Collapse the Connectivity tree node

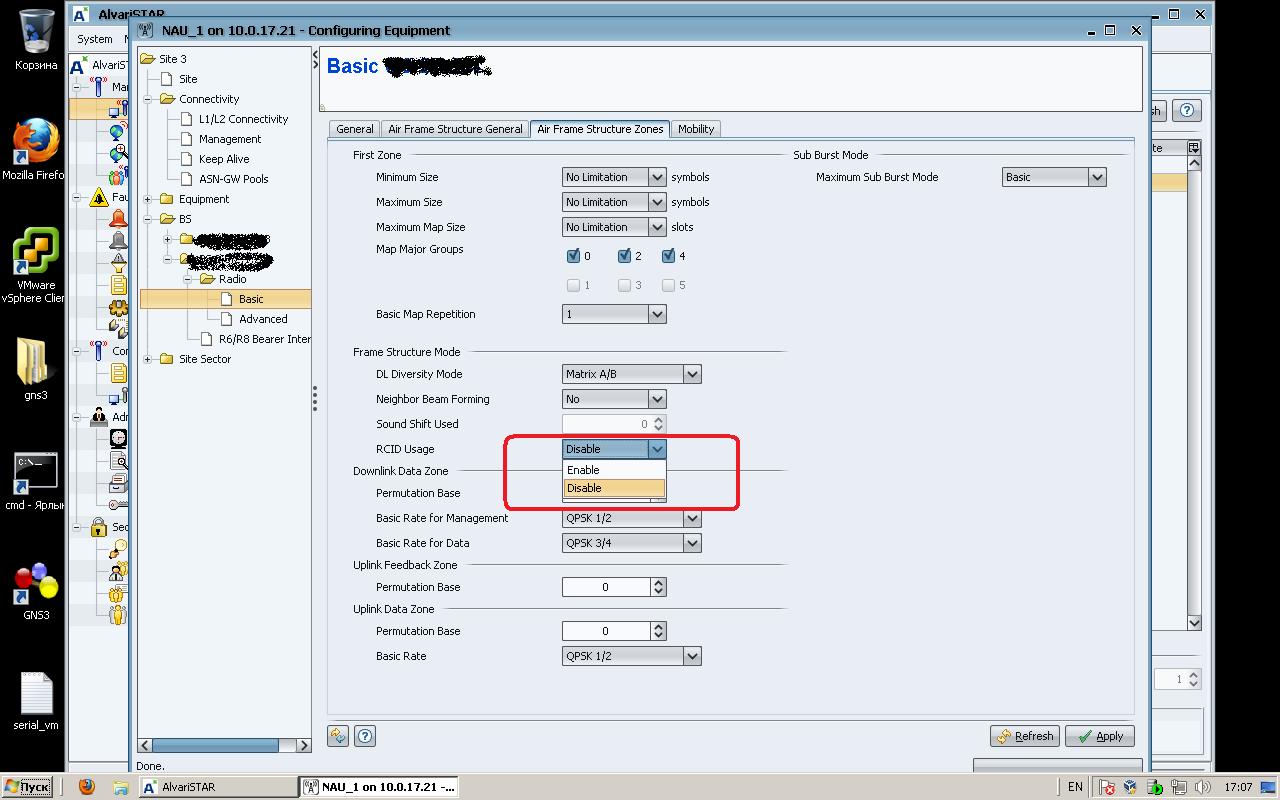[x=148, y=99]
